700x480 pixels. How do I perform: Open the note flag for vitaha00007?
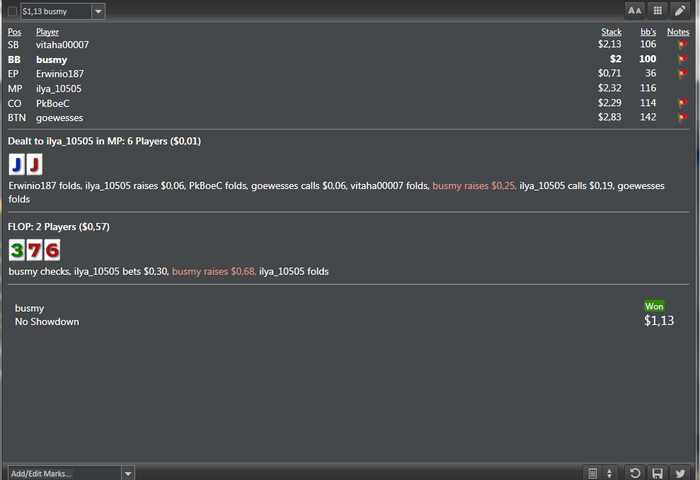pos(683,44)
